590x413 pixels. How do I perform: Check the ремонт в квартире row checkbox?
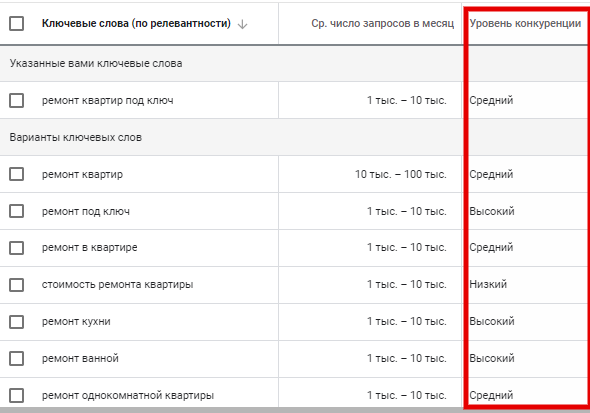[17, 248]
